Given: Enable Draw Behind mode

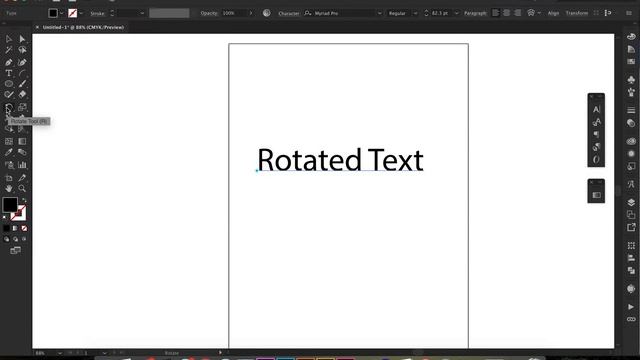Looking at the screenshot, I should coord(15,239).
